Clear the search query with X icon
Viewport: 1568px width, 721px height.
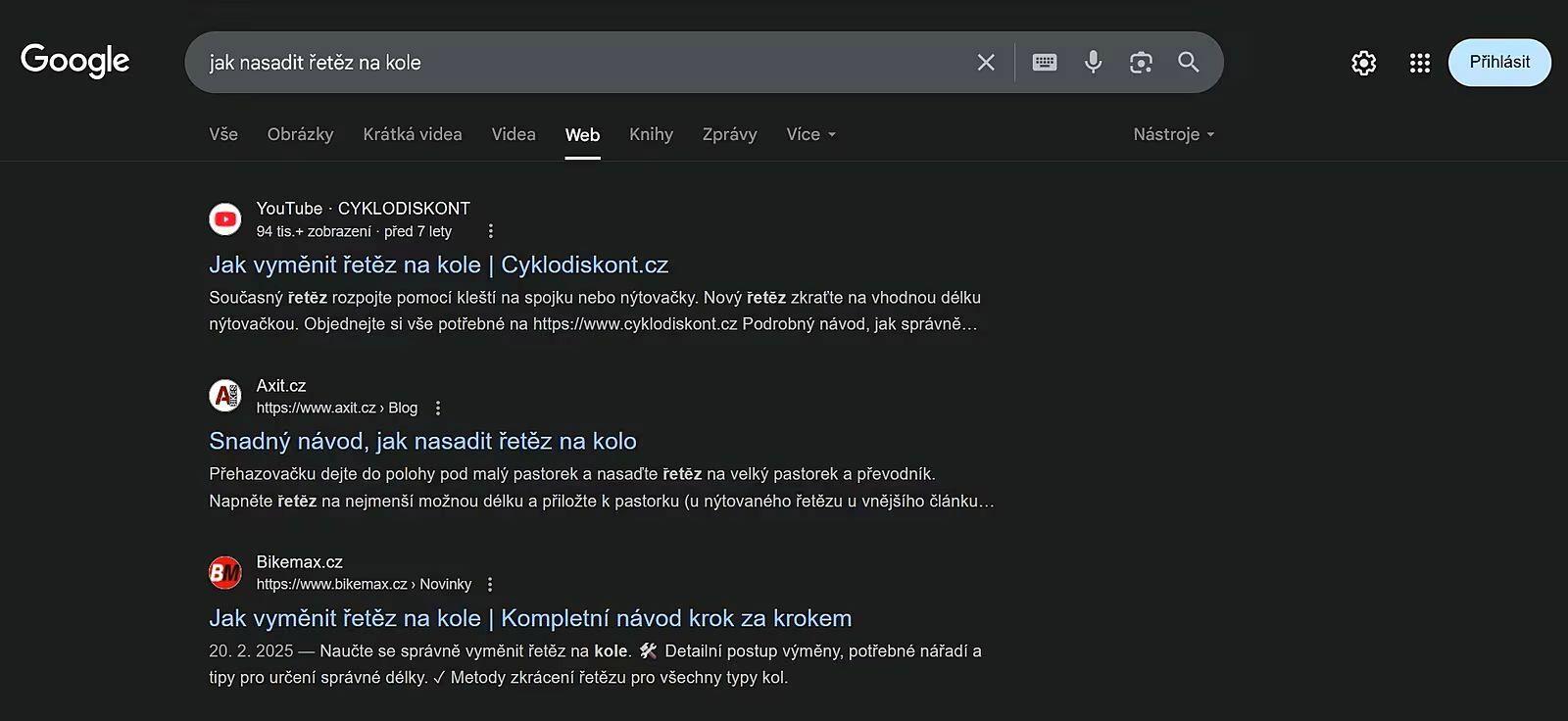click(986, 63)
